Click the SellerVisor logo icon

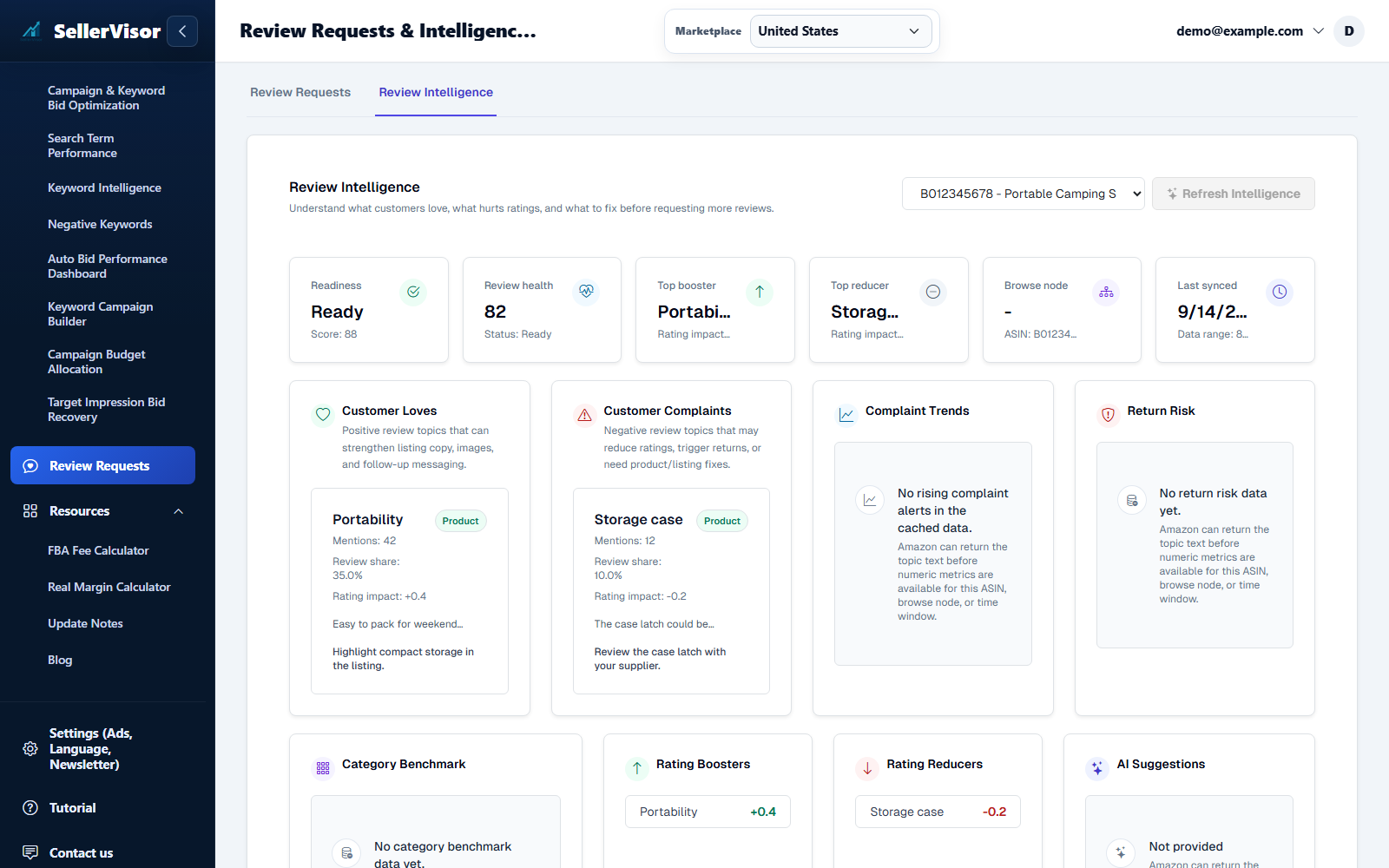point(31,30)
